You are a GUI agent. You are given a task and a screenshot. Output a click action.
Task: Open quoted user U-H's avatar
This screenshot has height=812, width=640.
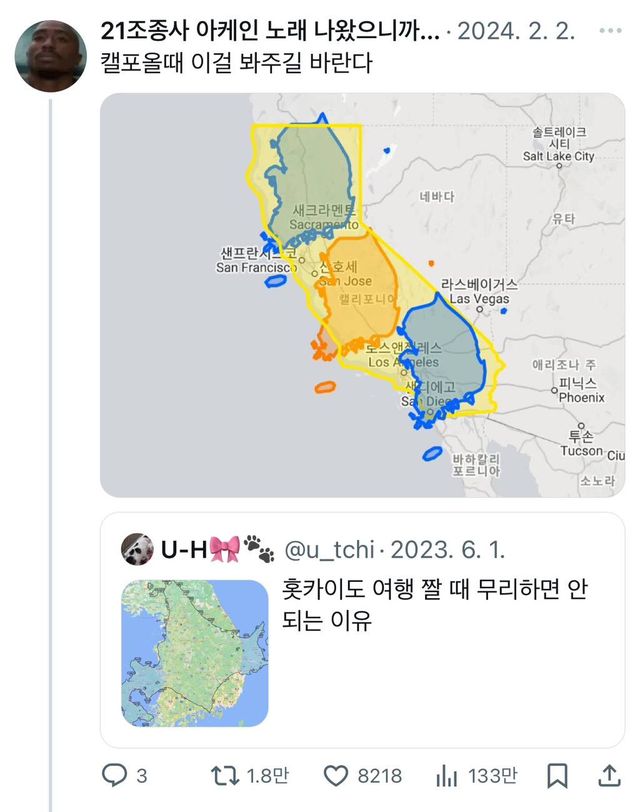(137, 548)
